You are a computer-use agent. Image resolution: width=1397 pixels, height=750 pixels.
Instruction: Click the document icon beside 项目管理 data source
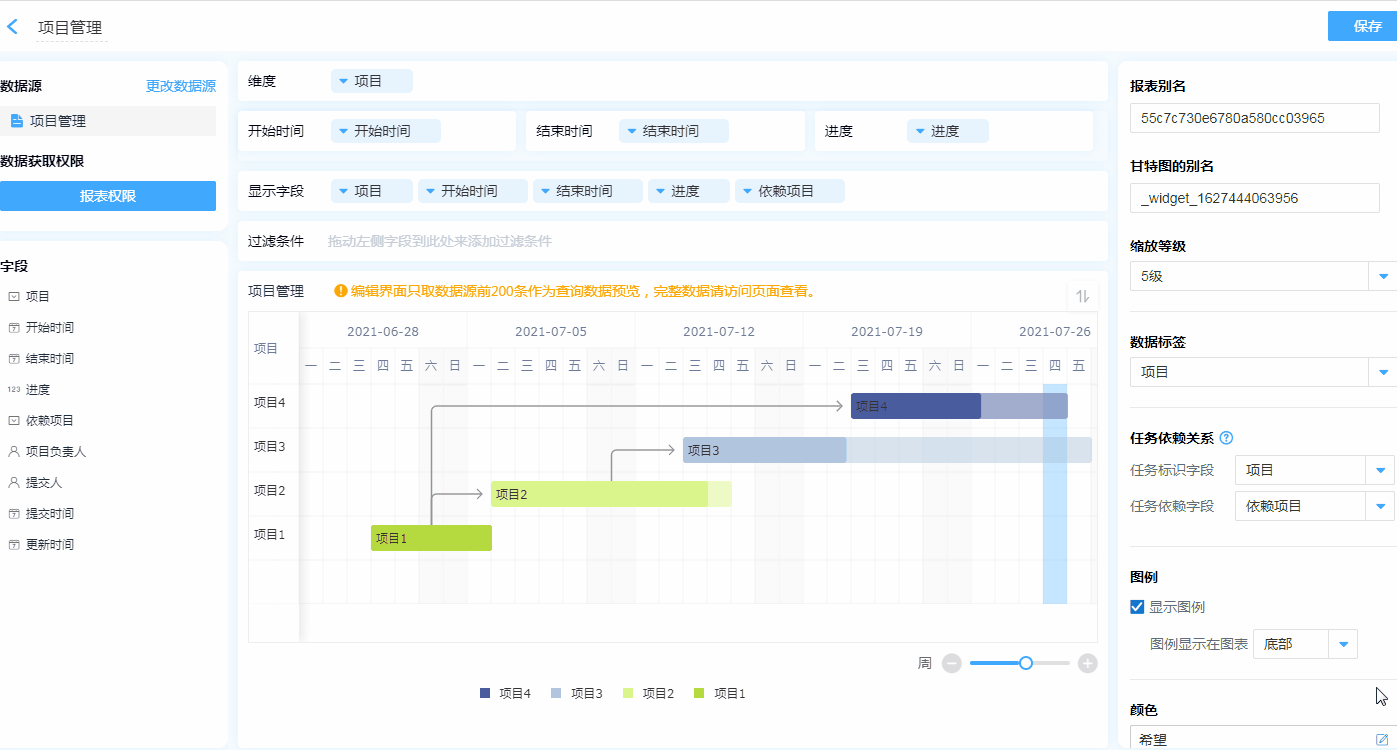(16, 121)
